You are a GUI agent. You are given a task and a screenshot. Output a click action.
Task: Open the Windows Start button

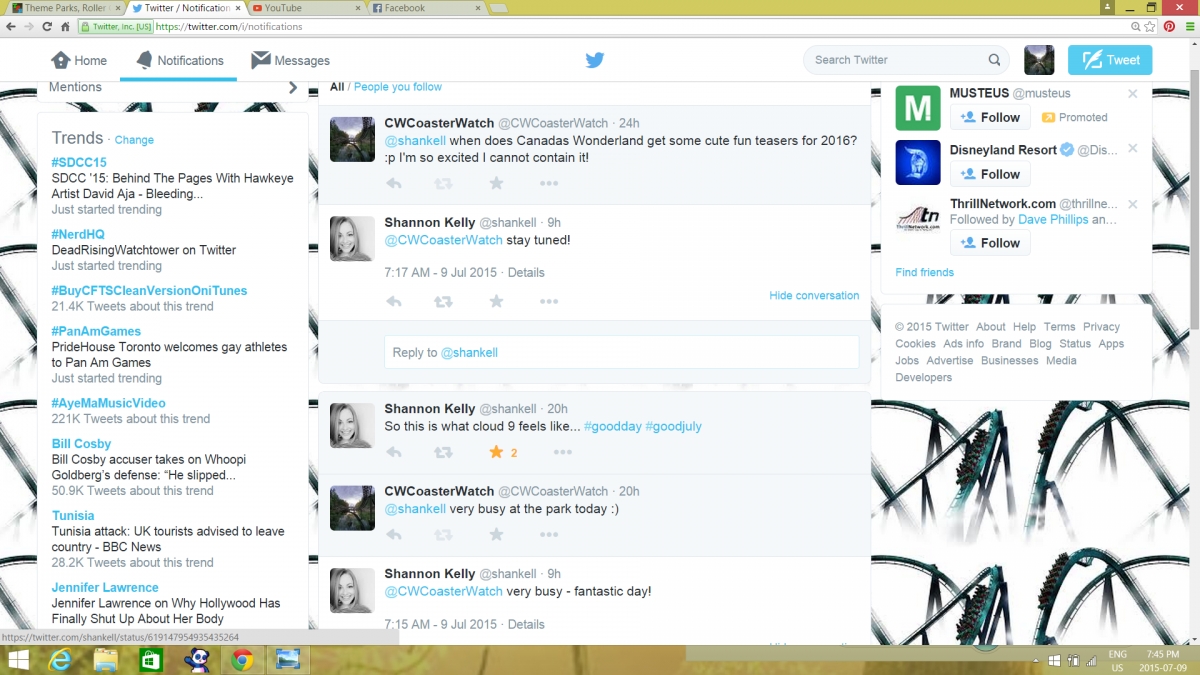click(x=18, y=659)
